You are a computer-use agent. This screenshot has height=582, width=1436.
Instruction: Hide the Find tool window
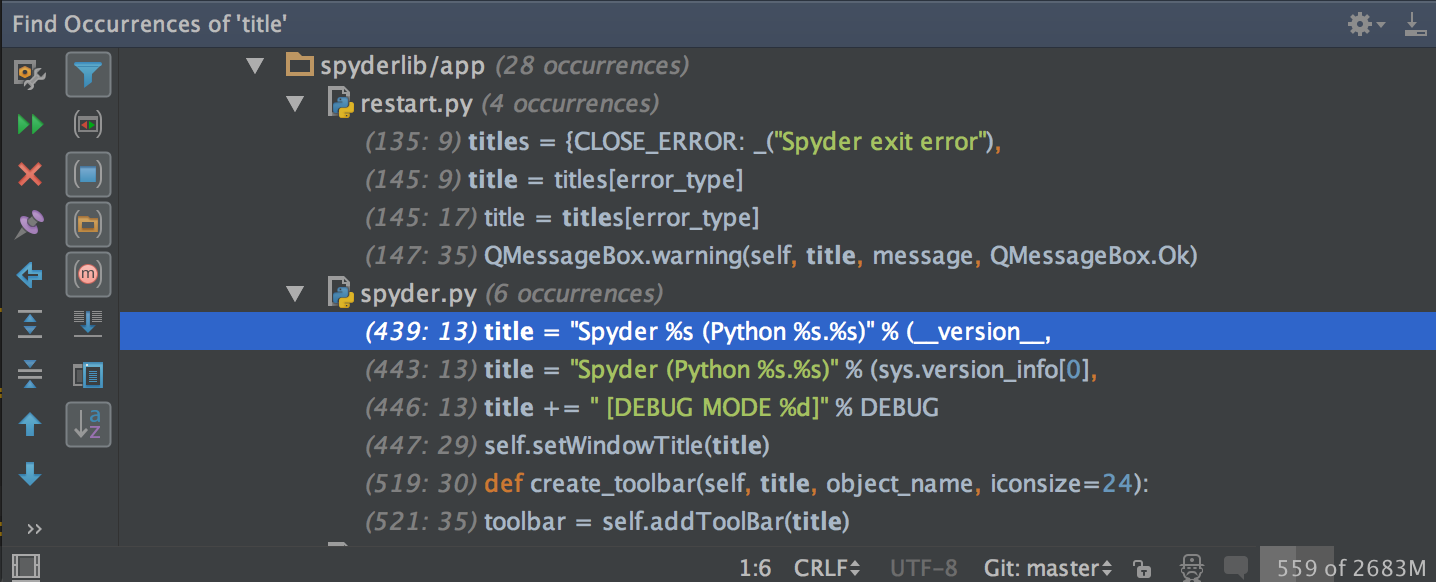[1413, 24]
